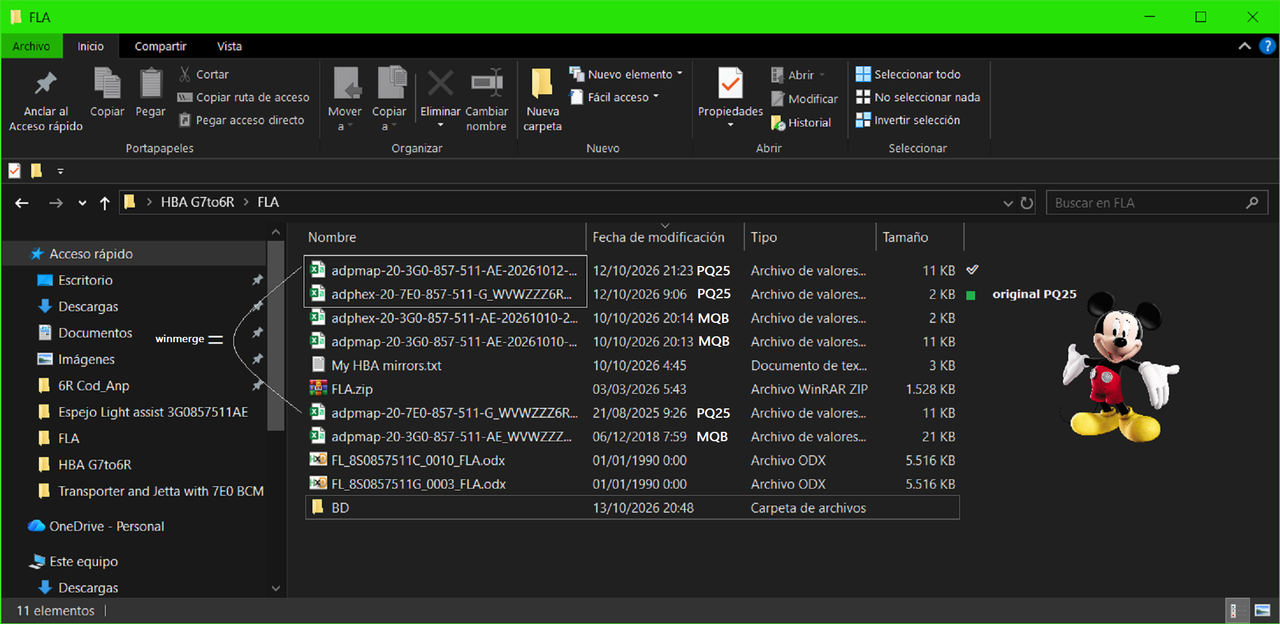Screen dimensions: 1280x624
Task: Open the Mover a dropdown
Action: [345, 100]
